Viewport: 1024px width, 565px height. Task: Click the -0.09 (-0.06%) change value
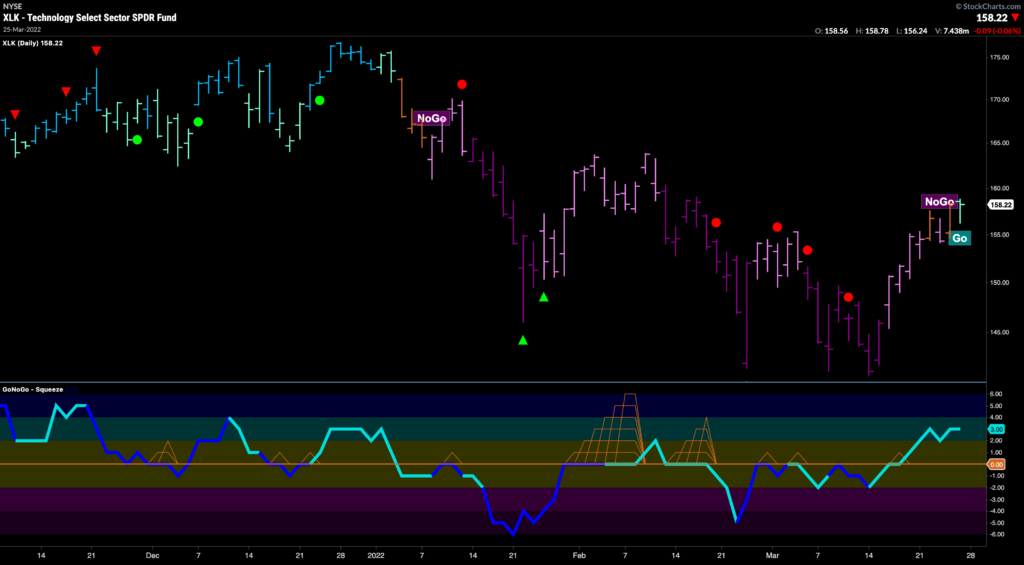(x=997, y=31)
